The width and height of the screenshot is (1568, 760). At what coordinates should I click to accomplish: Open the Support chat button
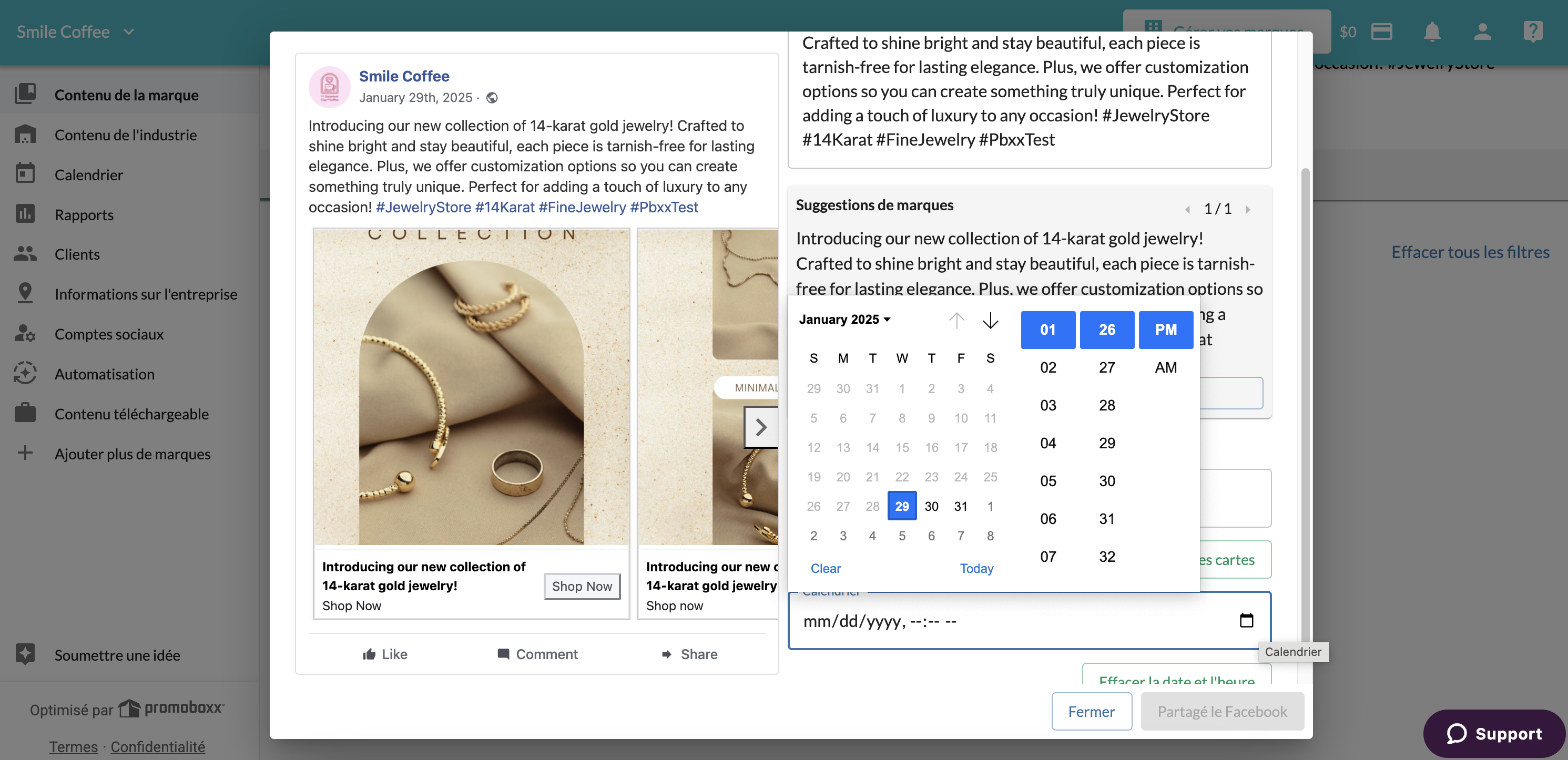click(1494, 733)
